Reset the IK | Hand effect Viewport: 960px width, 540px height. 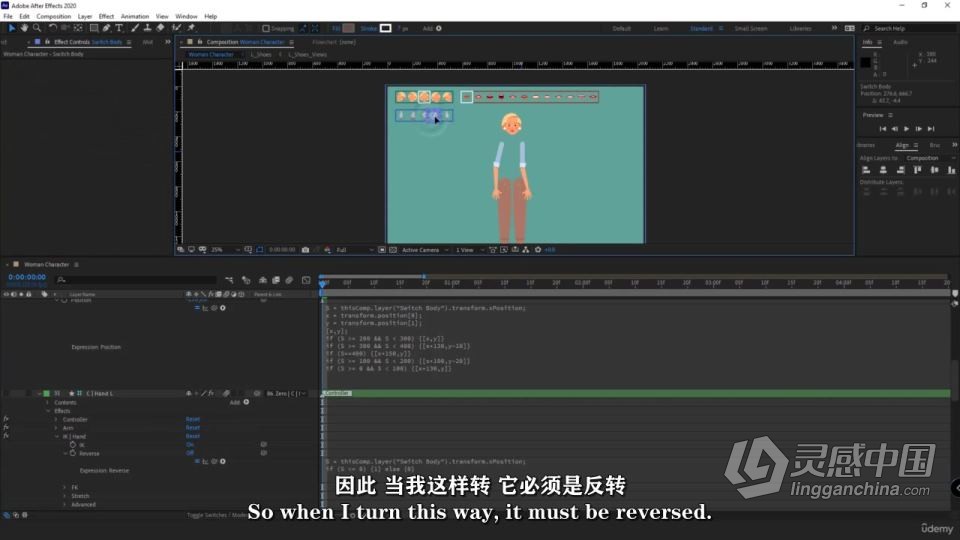tap(193, 436)
